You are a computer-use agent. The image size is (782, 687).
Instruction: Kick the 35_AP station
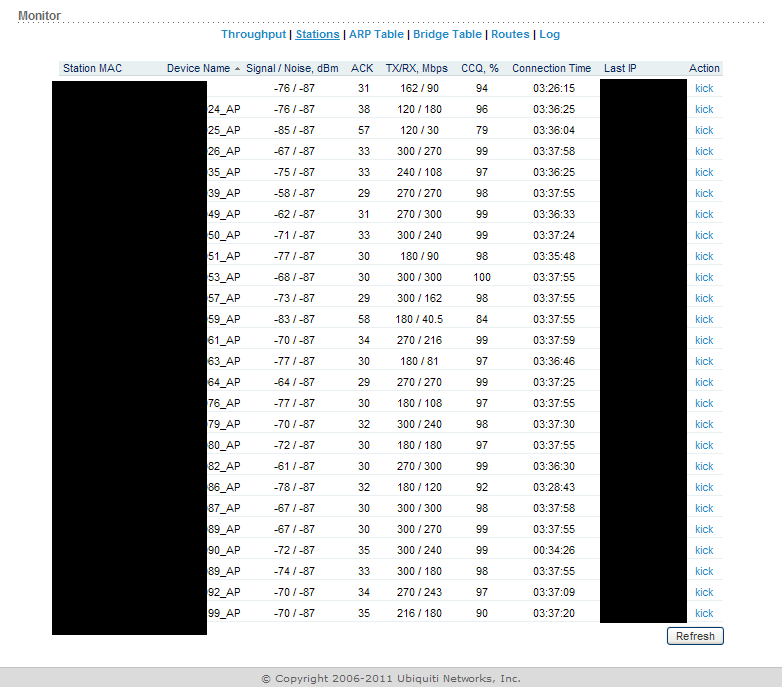click(x=704, y=172)
